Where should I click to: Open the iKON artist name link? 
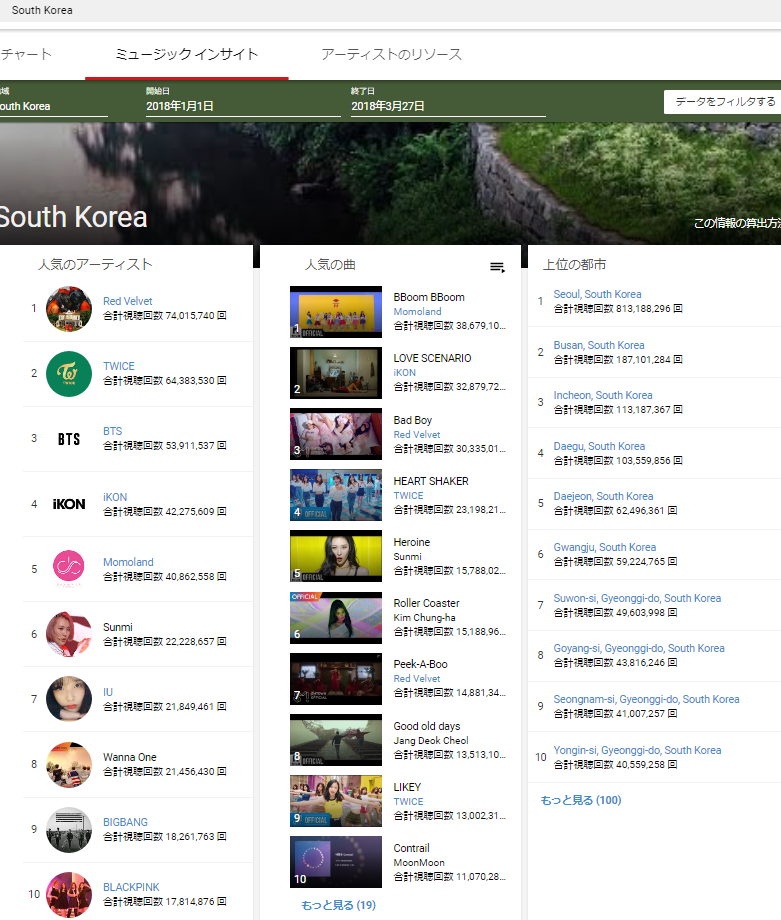115,497
